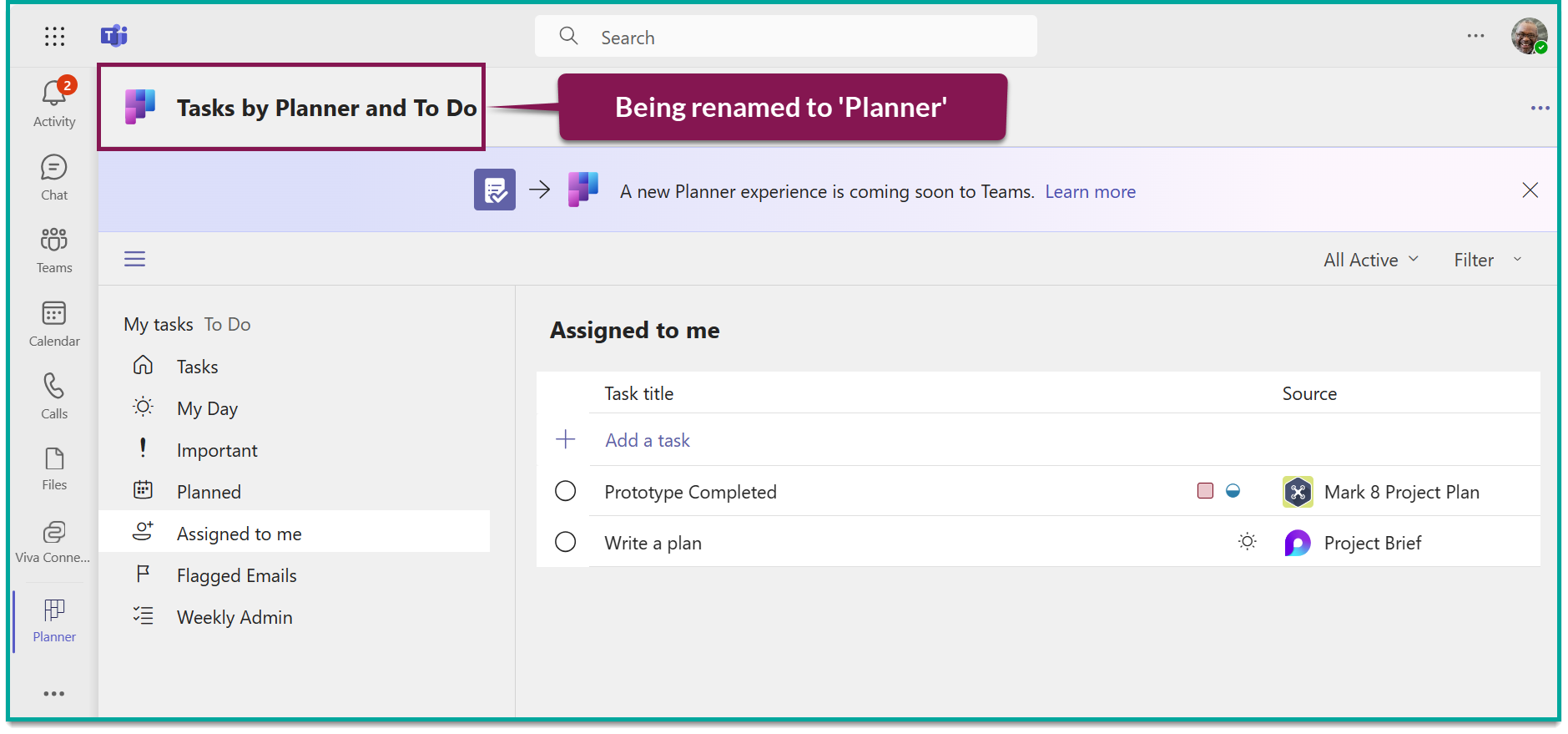
Task: Click the pink label swatch on Prototype Completed
Action: point(1205,491)
